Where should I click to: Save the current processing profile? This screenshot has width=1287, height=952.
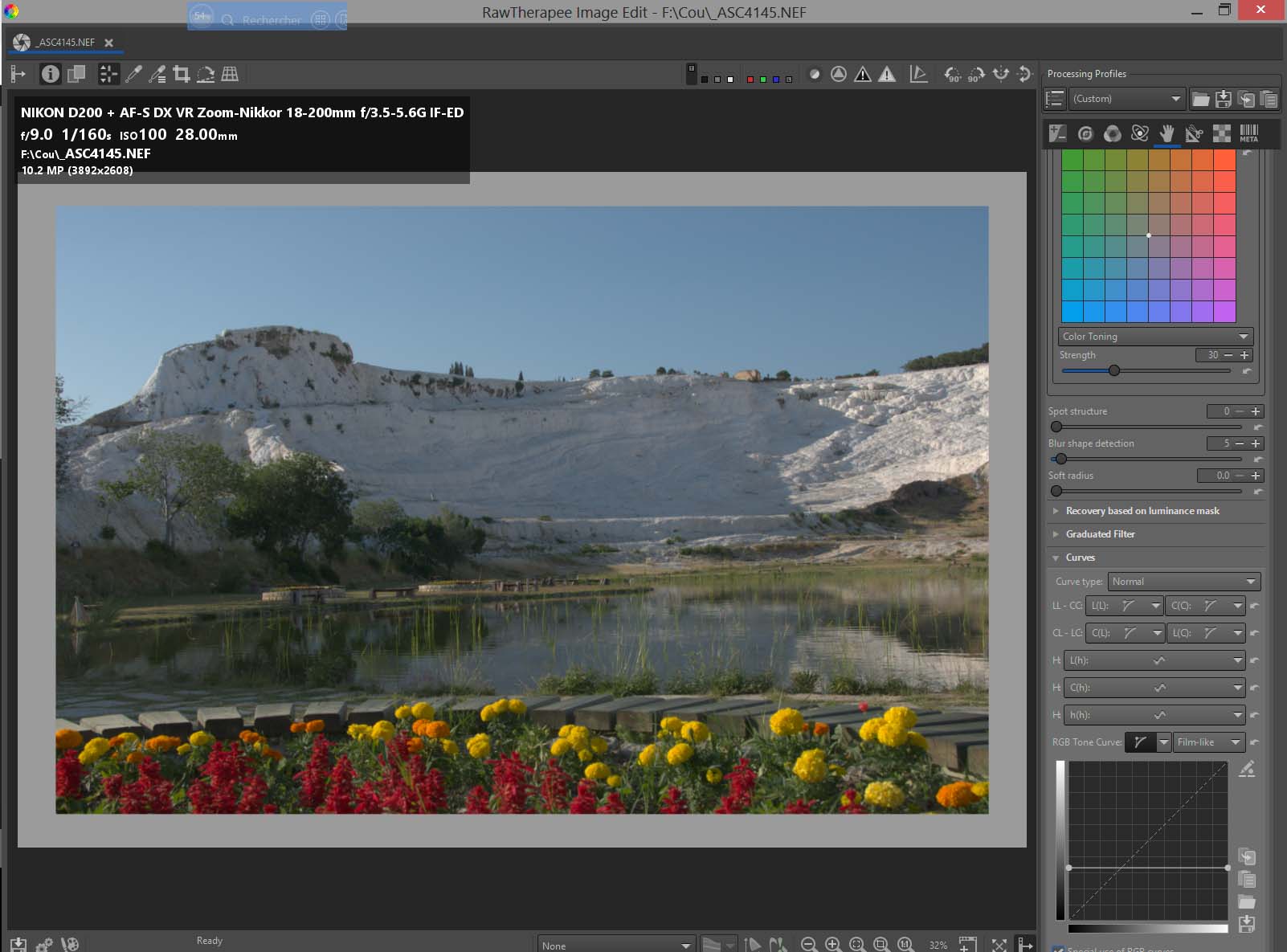click(x=1224, y=99)
